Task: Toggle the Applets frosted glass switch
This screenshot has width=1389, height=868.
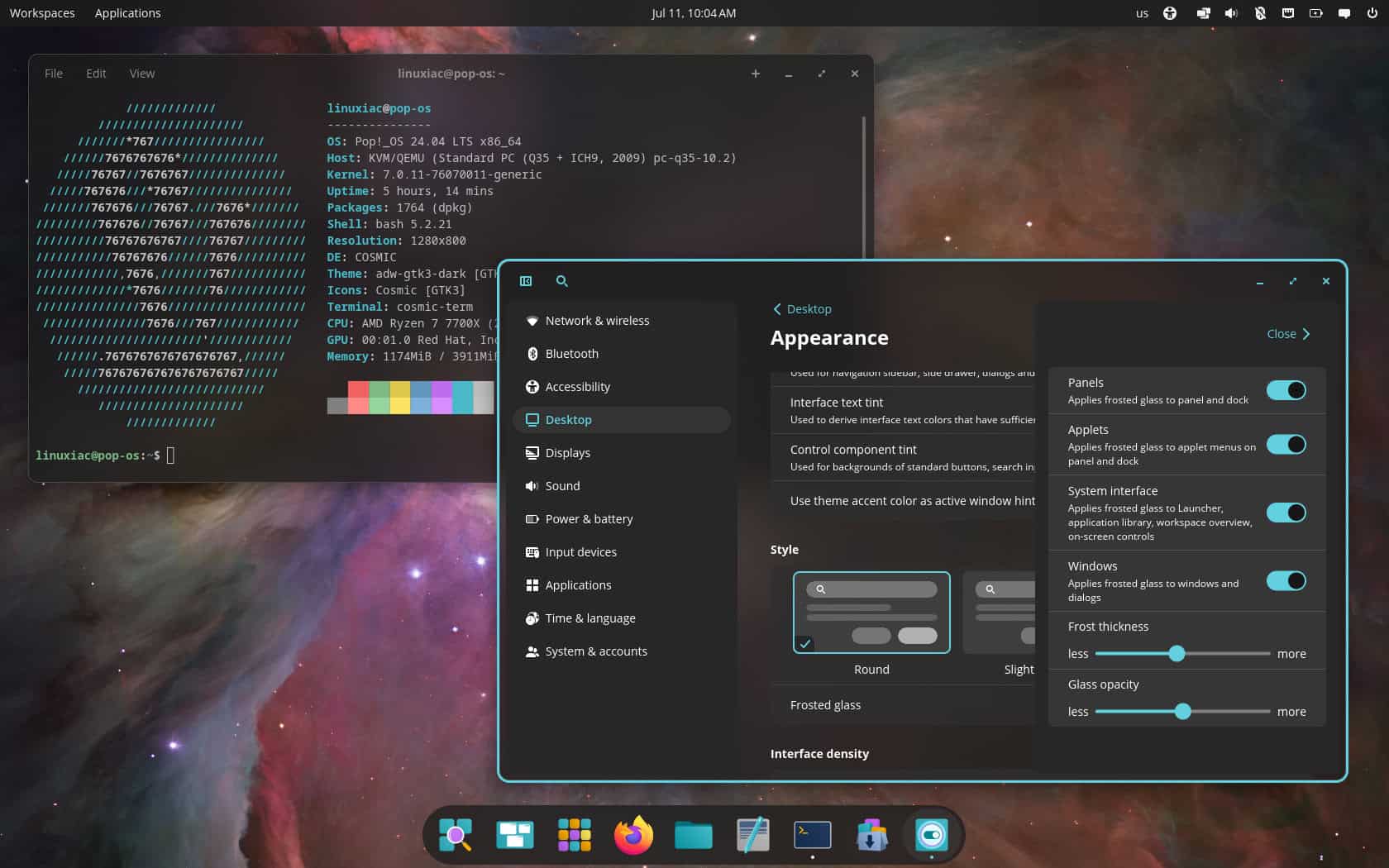Action: tap(1286, 445)
